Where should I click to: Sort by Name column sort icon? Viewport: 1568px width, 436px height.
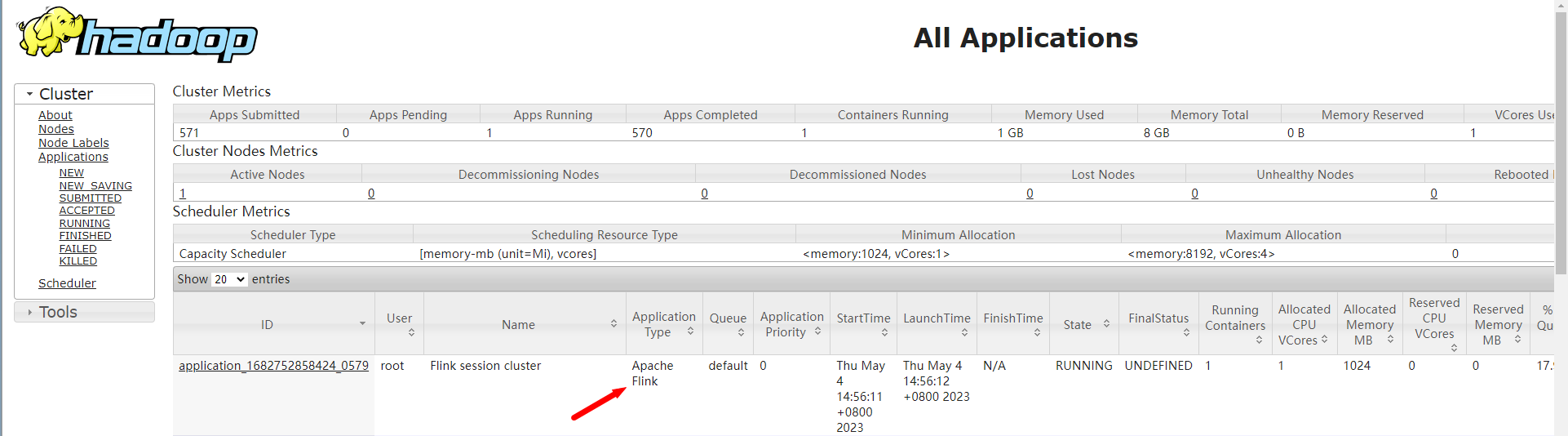coord(613,324)
